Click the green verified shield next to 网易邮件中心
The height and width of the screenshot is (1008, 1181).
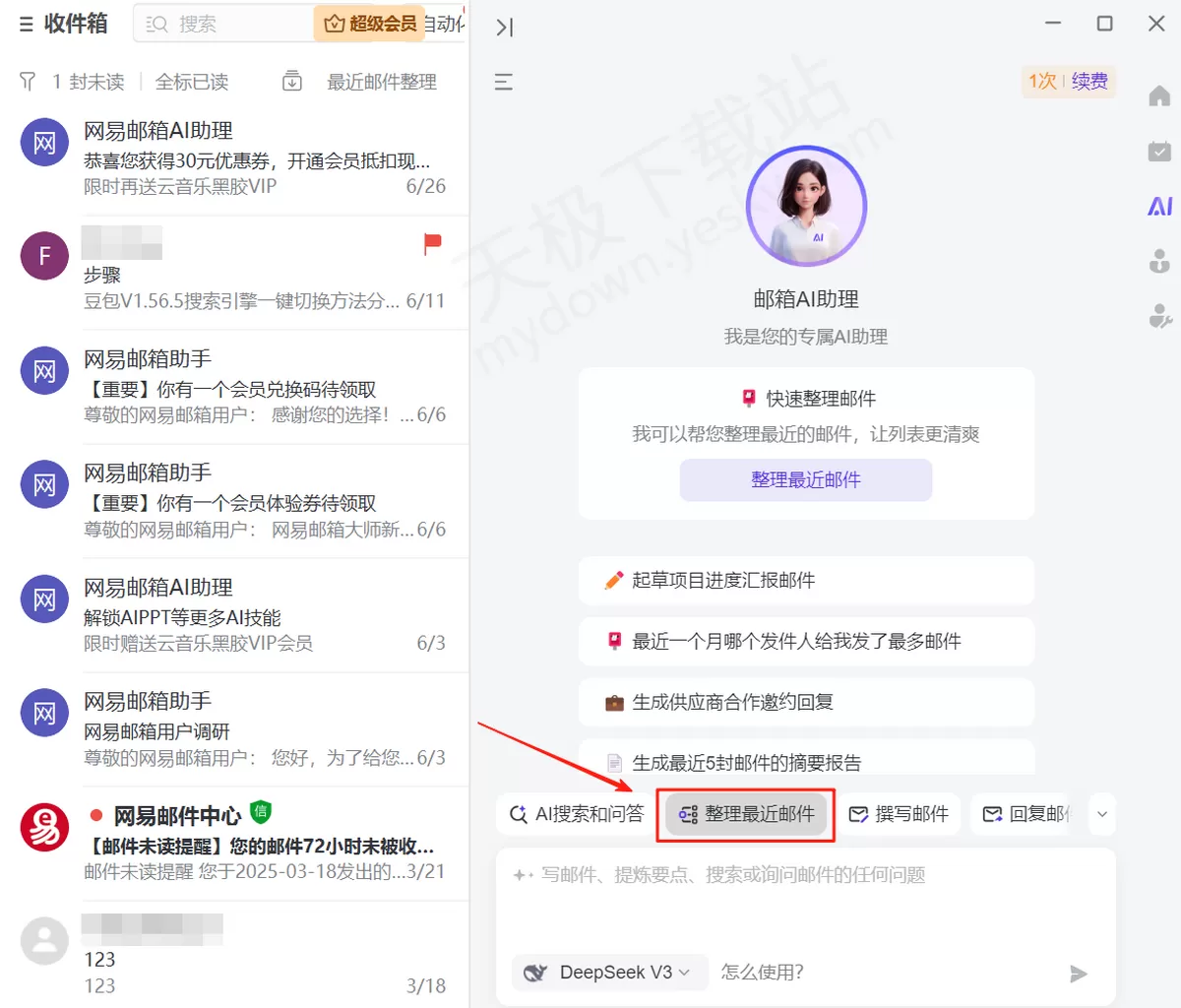click(x=261, y=812)
